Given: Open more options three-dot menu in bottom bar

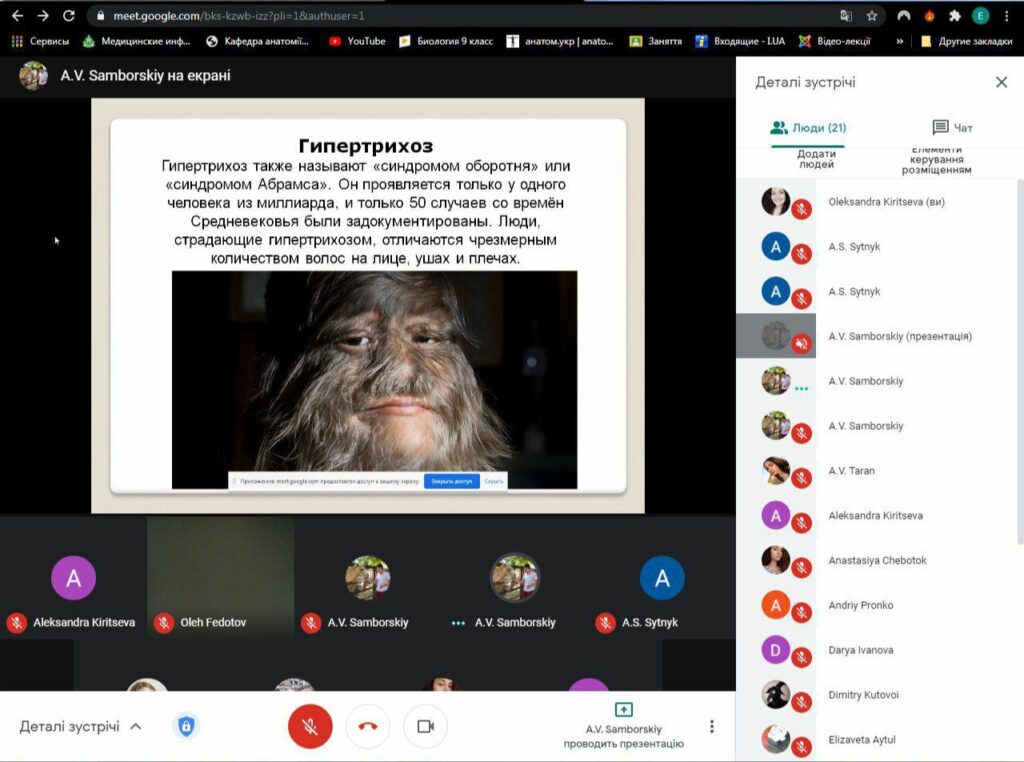Looking at the screenshot, I should [712, 726].
